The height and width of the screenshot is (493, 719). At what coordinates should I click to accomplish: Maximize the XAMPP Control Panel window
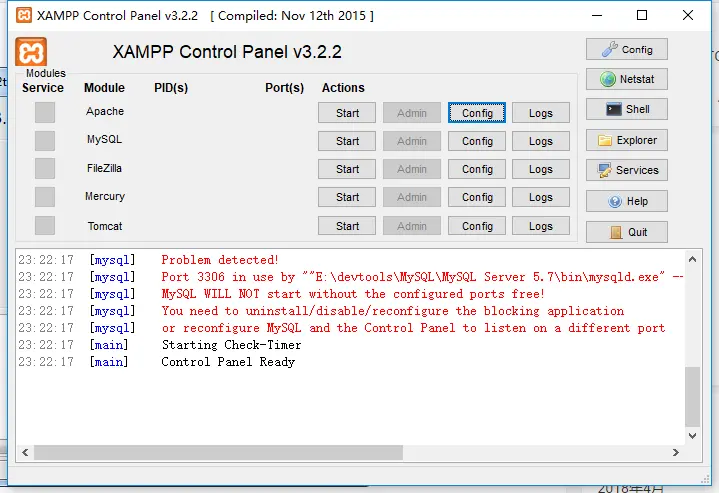pyautogui.click(x=642, y=15)
